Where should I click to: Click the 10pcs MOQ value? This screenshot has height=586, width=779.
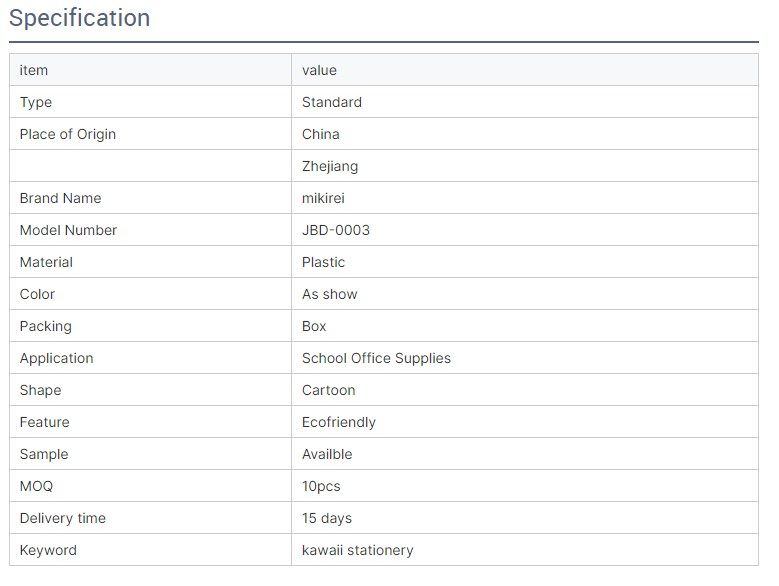tap(321, 486)
